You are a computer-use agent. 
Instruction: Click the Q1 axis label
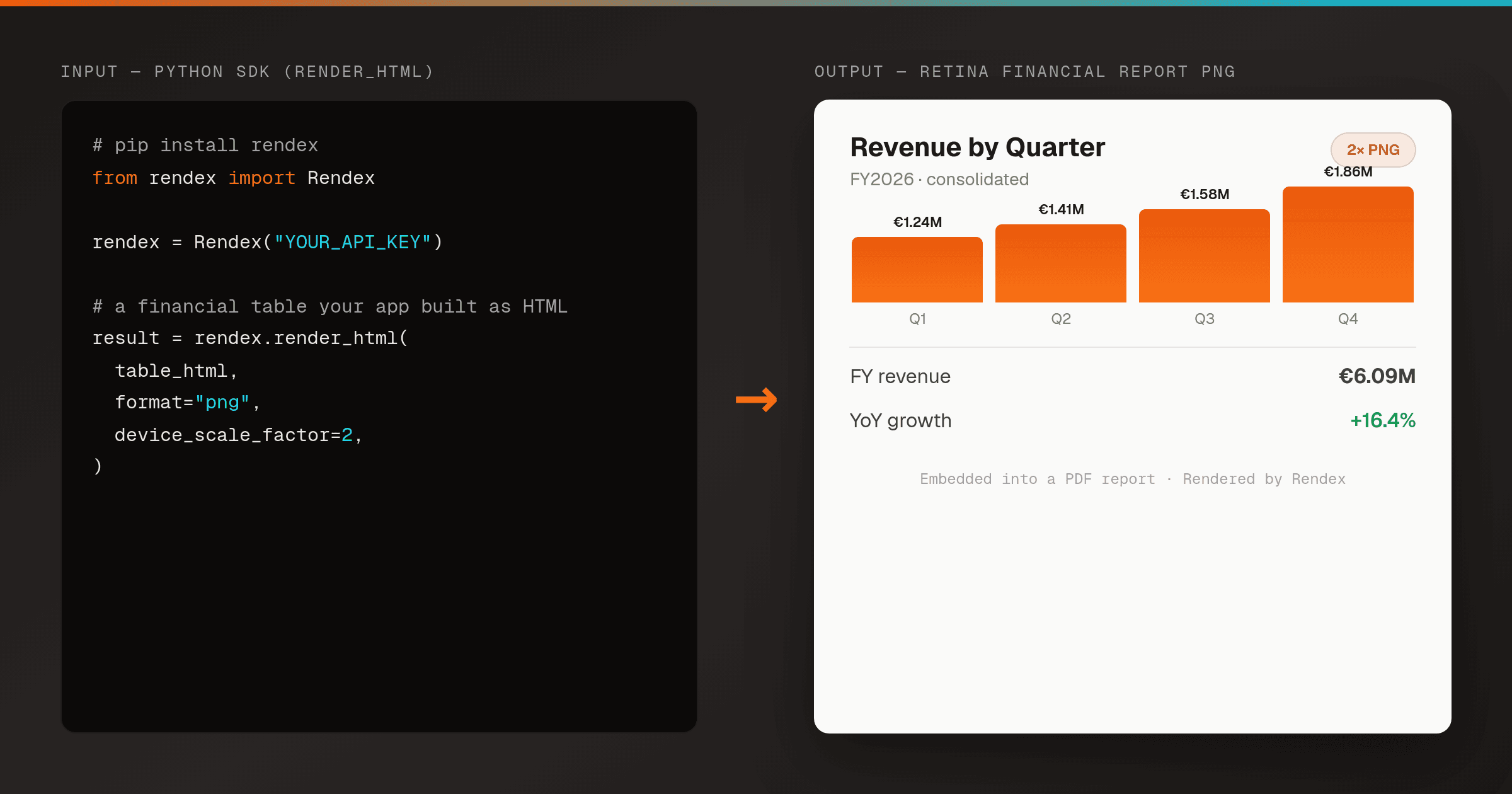pos(917,319)
